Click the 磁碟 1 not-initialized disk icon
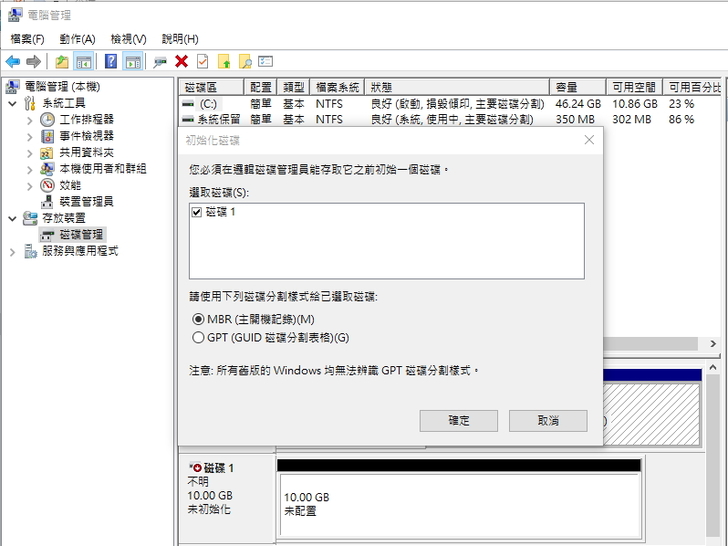 click(195, 468)
